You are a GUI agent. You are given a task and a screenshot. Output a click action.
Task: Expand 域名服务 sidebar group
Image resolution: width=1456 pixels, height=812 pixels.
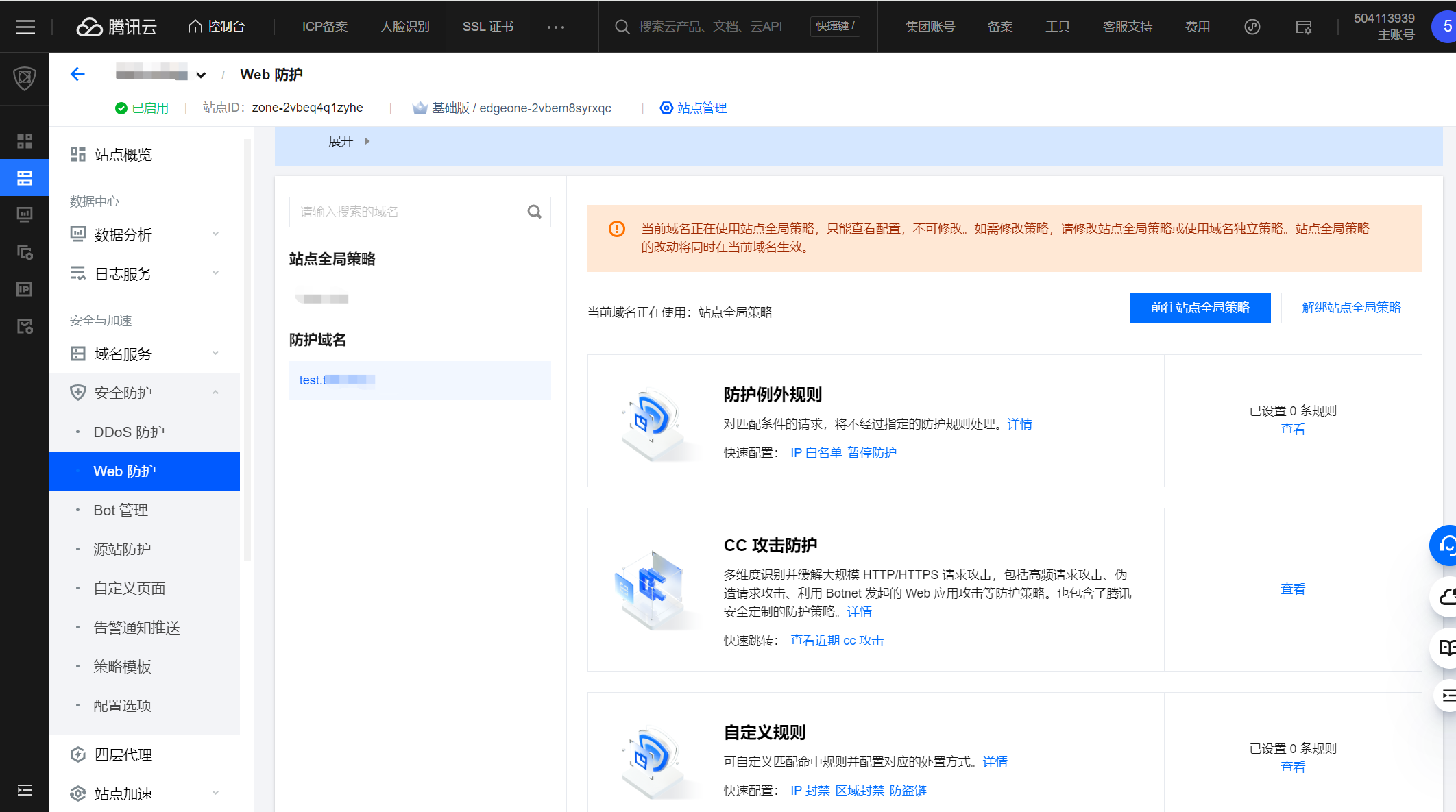[x=145, y=354]
